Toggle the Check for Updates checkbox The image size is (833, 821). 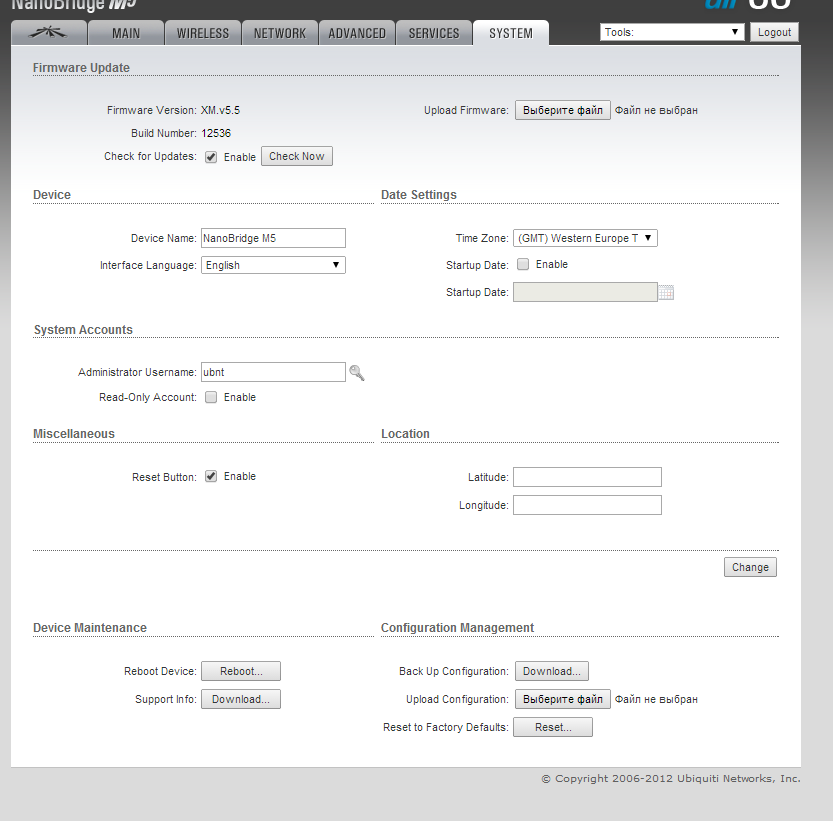coord(211,157)
